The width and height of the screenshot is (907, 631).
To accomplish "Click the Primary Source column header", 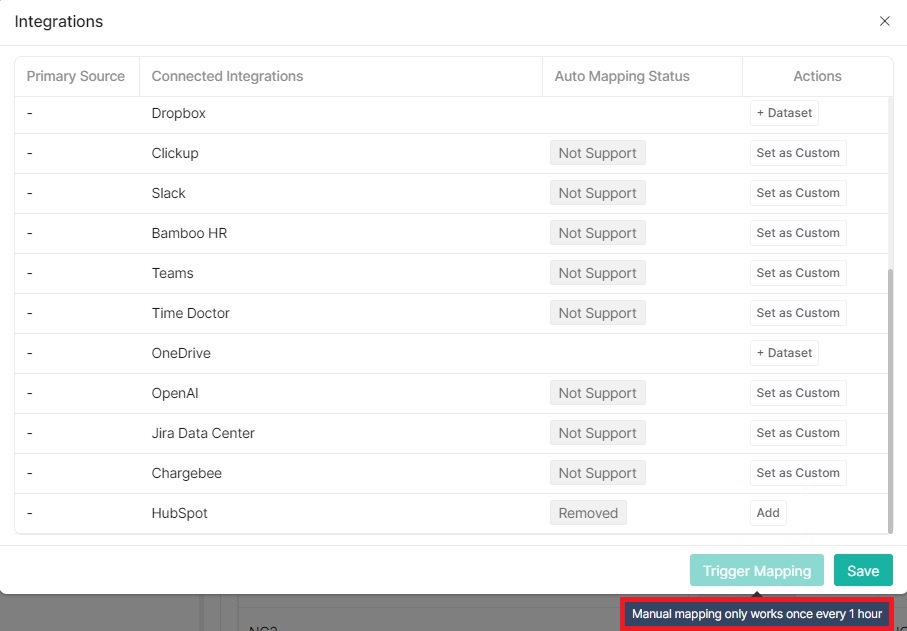I will pyautogui.click(x=75, y=76).
